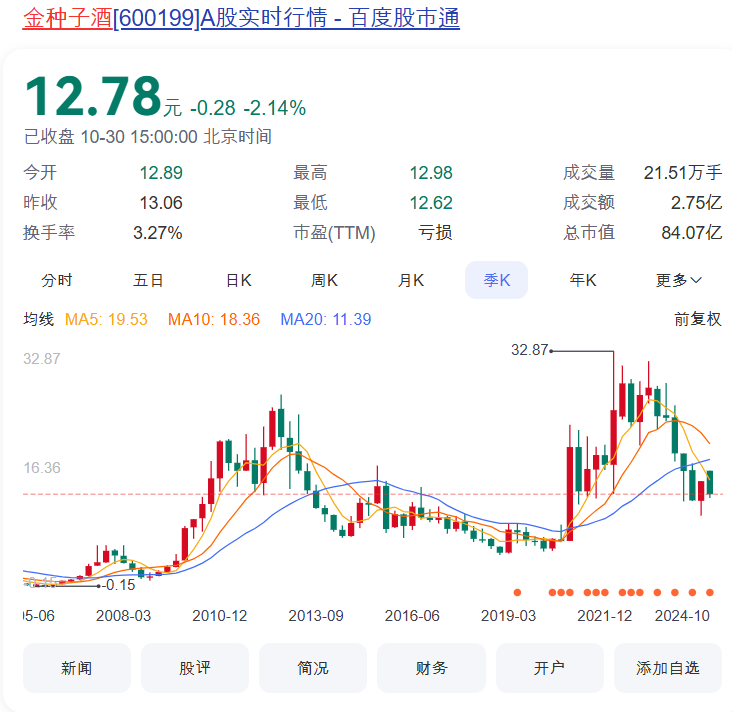Click the 今开 12.89 value

[161, 173]
